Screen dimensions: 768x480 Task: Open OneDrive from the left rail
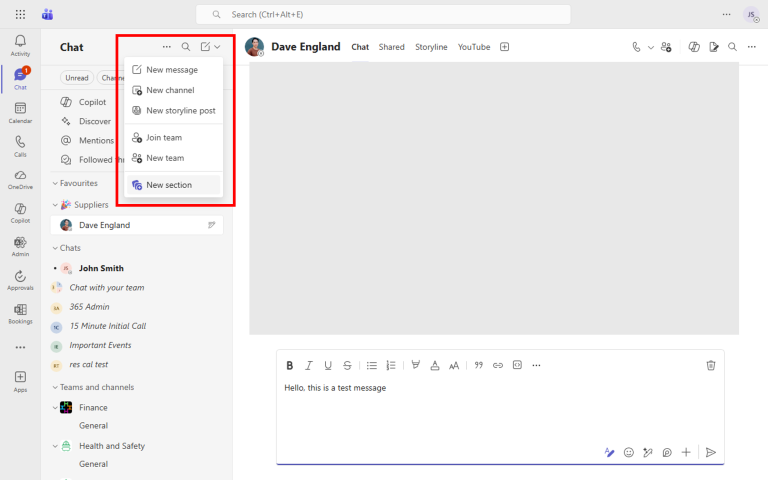click(x=20, y=179)
